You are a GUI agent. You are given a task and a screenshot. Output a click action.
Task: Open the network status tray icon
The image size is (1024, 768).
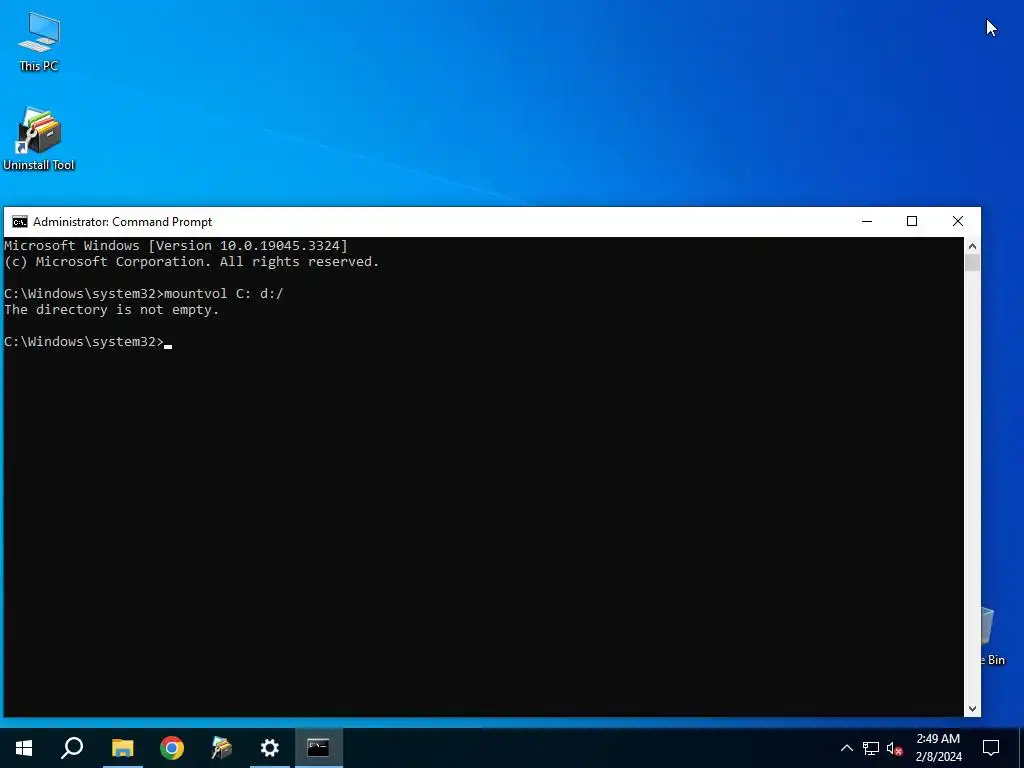coord(871,748)
